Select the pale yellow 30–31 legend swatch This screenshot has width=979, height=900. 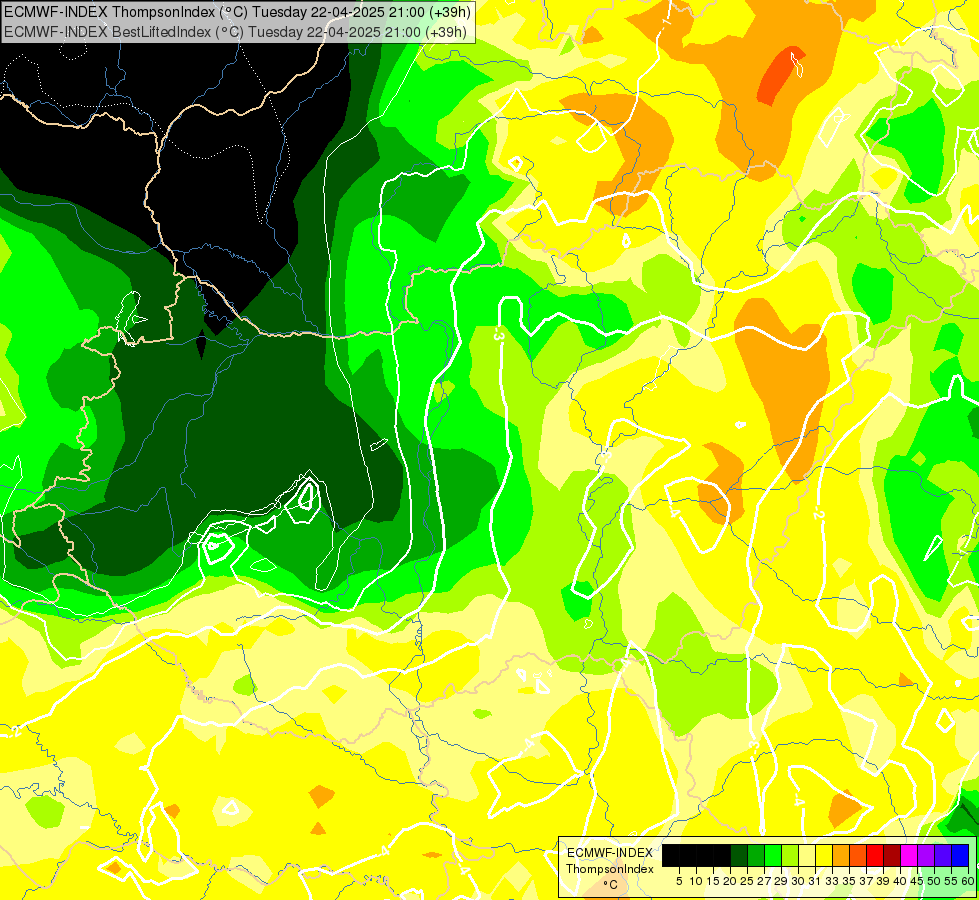pos(807,855)
